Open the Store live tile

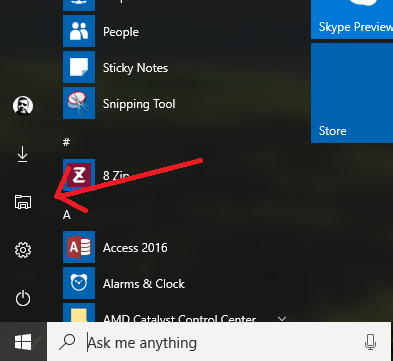click(352, 93)
